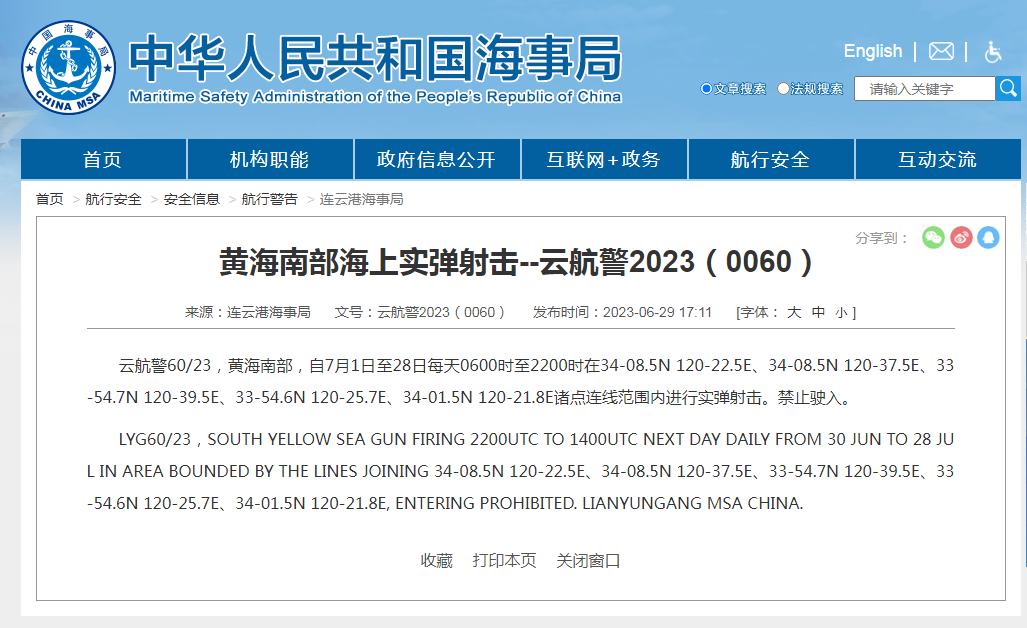This screenshot has height=628, width=1027.
Task: Go to 航行警告 in the breadcrumb
Action: 270,199
